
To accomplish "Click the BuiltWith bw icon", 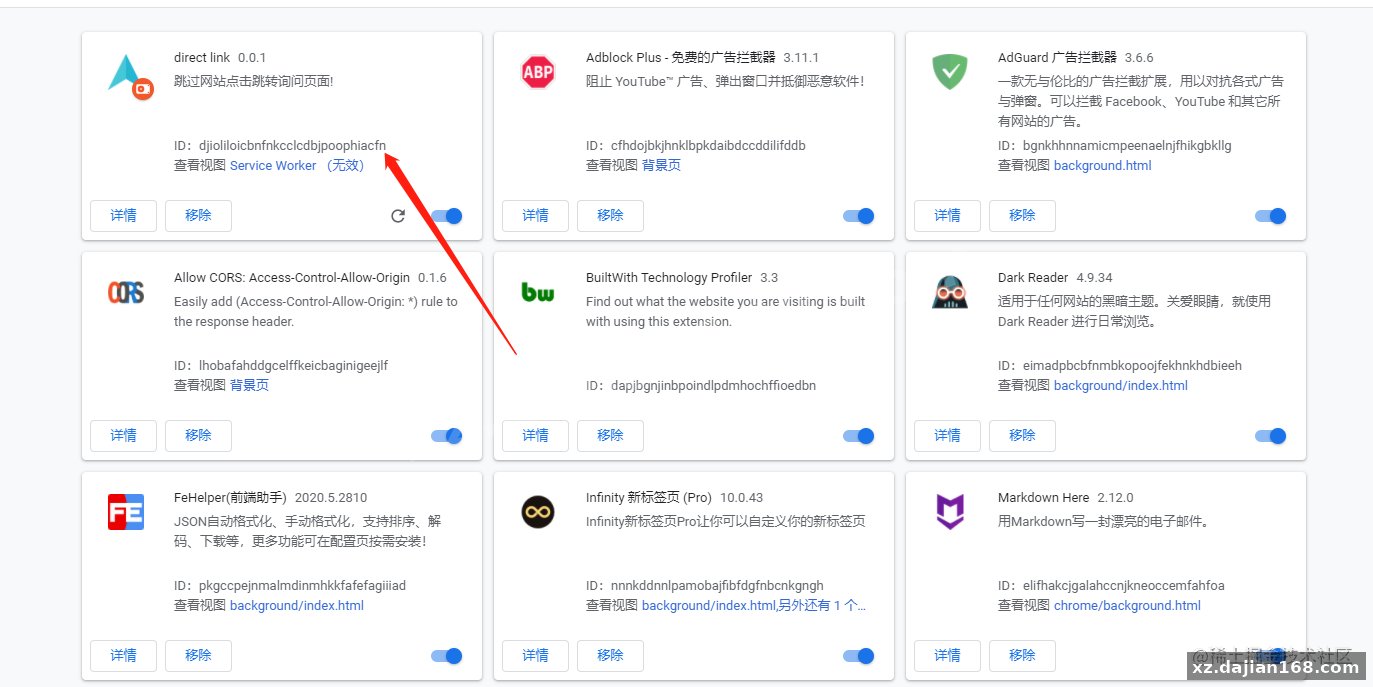I will [538, 292].
